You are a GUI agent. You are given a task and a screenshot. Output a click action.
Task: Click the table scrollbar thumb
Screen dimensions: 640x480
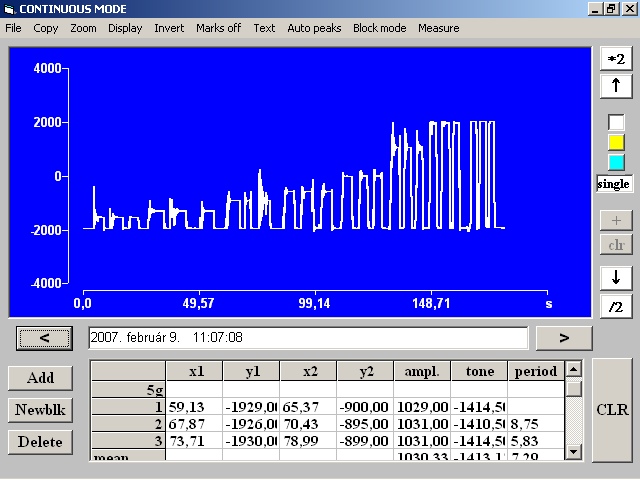point(573,388)
